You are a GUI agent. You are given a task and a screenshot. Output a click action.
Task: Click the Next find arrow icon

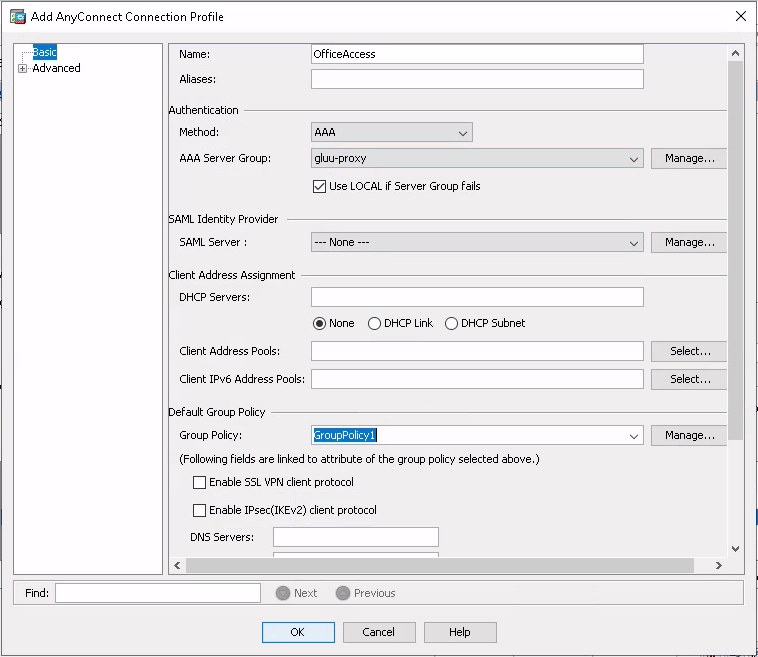pyautogui.click(x=283, y=593)
